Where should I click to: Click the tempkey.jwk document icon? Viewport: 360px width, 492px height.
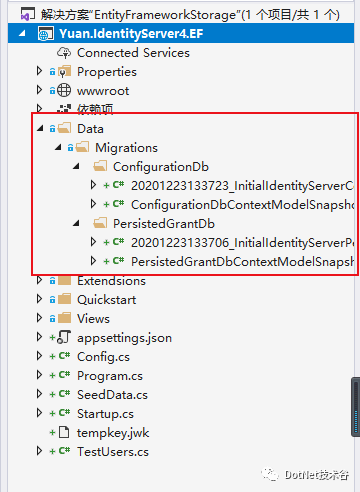[x=64, y=432]
